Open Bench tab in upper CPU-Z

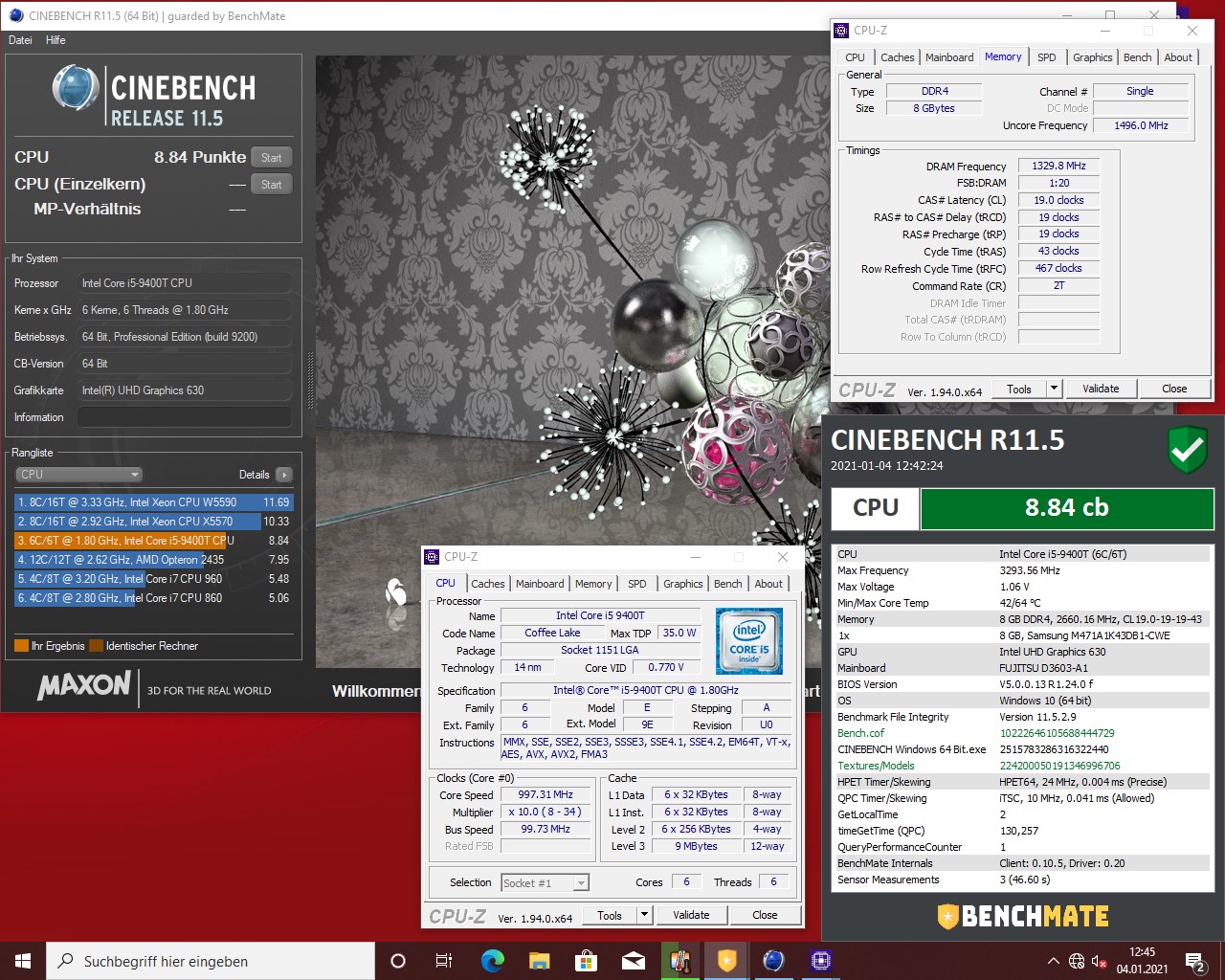(x=1137, y=57)
